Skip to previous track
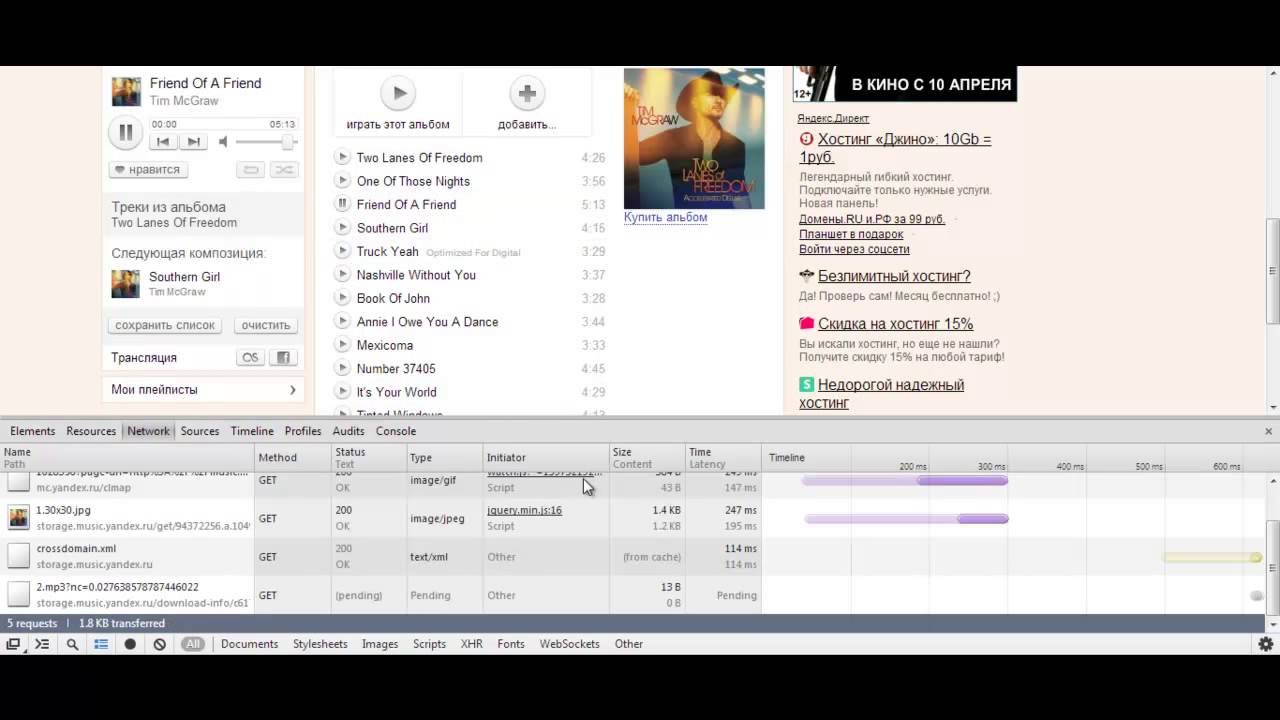Screen dimensions: 1280x720 pyautogui.click(x=164, y=142)
